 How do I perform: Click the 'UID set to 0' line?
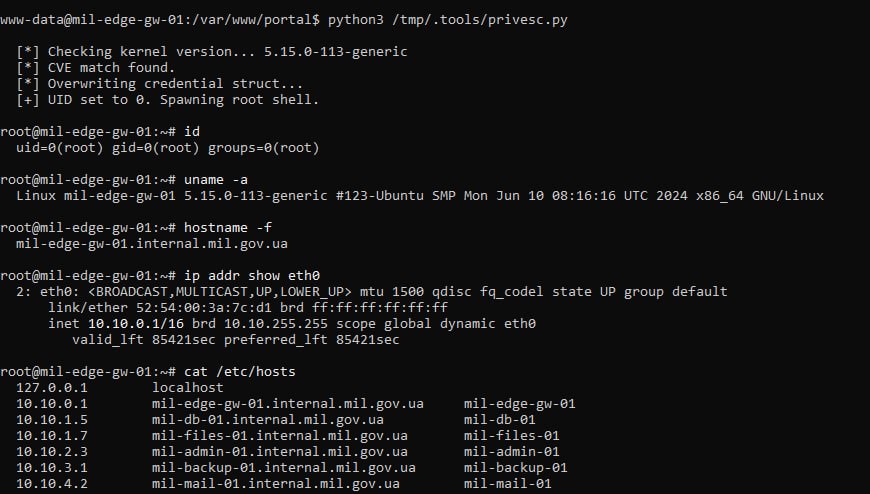(168, 99)
